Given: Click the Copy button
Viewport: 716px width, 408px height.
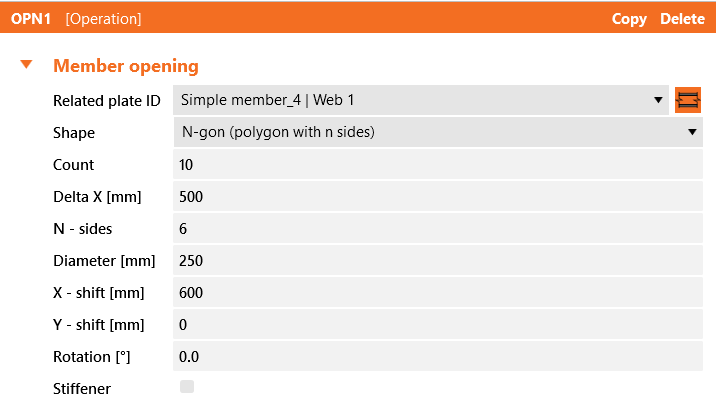Looking at the screenshot, I should click(x=629, y=19).
